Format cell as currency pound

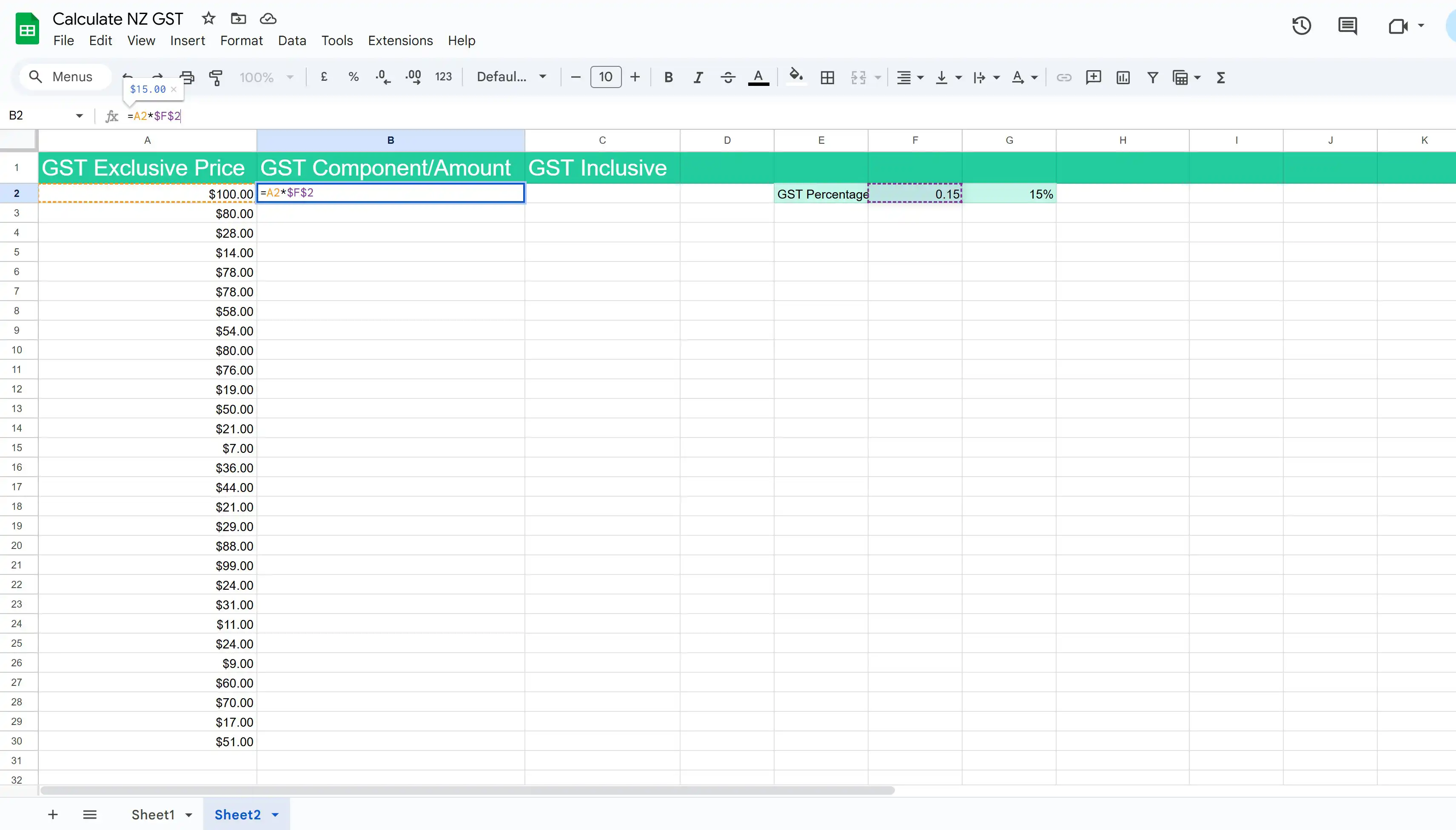tap(324, 77)
